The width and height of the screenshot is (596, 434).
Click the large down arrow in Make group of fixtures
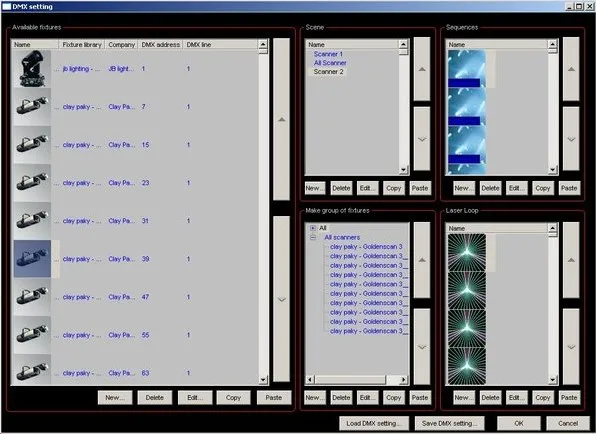(x=422, y=347)
